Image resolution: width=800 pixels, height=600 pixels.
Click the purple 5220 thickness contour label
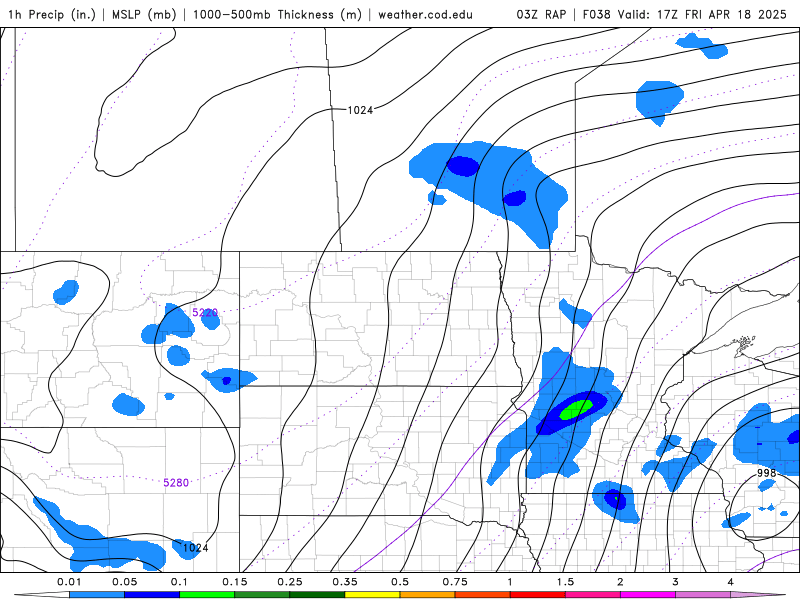pyautogui.click(x=205, y=312)
